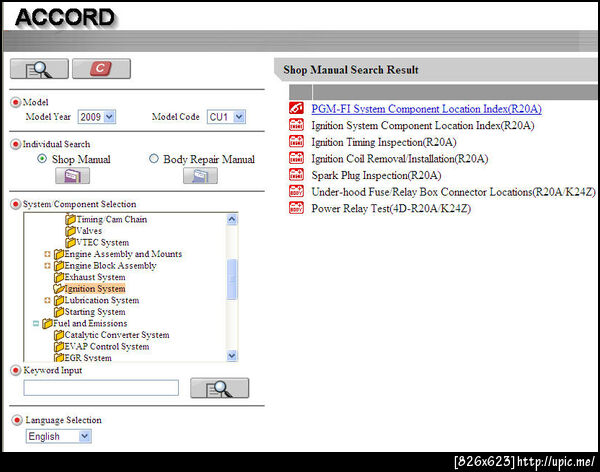Open Power Relay Test(4D-R20A/K24Z) result
The width and height of the screenshot is (600, 472).
point(391,208)
